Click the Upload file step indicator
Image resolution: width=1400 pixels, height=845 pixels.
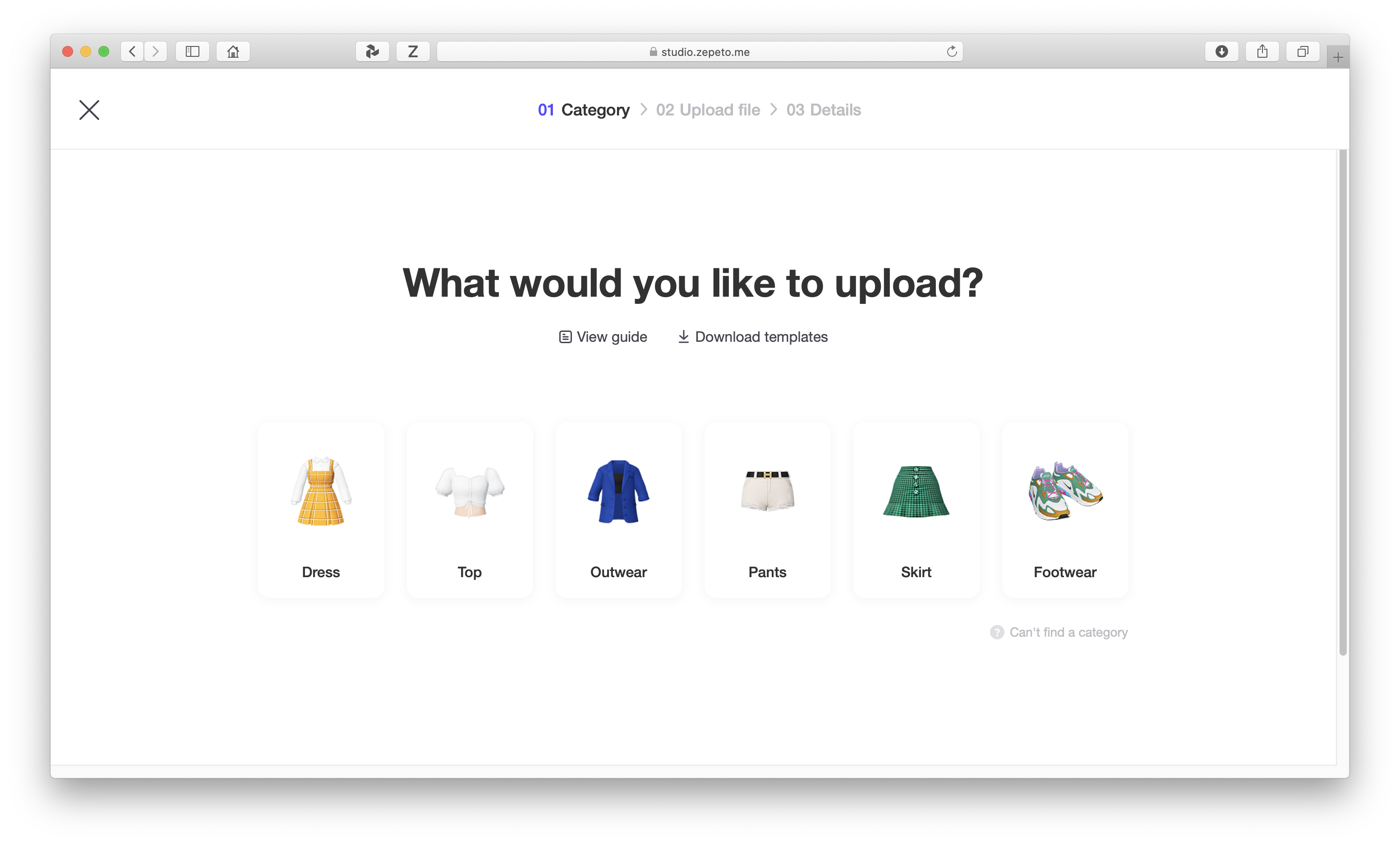tap(707, 109)
